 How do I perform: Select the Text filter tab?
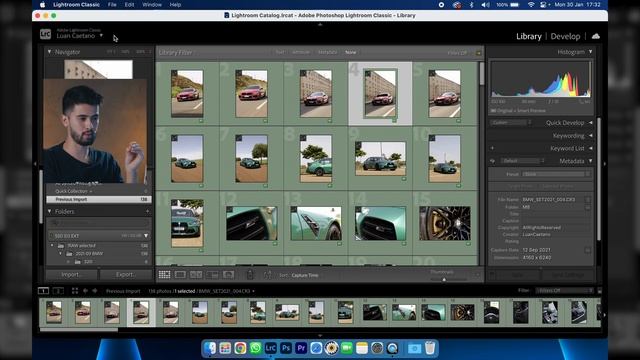pyautogui.click(x=280, y=52)
